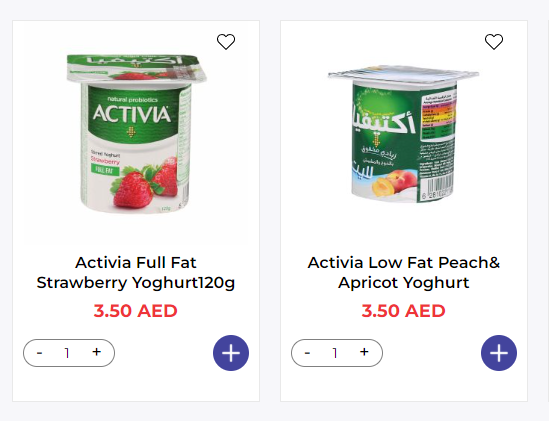
Task: Add Peach & Apricot Yoghurt to cart blue button
Action: 499,353
